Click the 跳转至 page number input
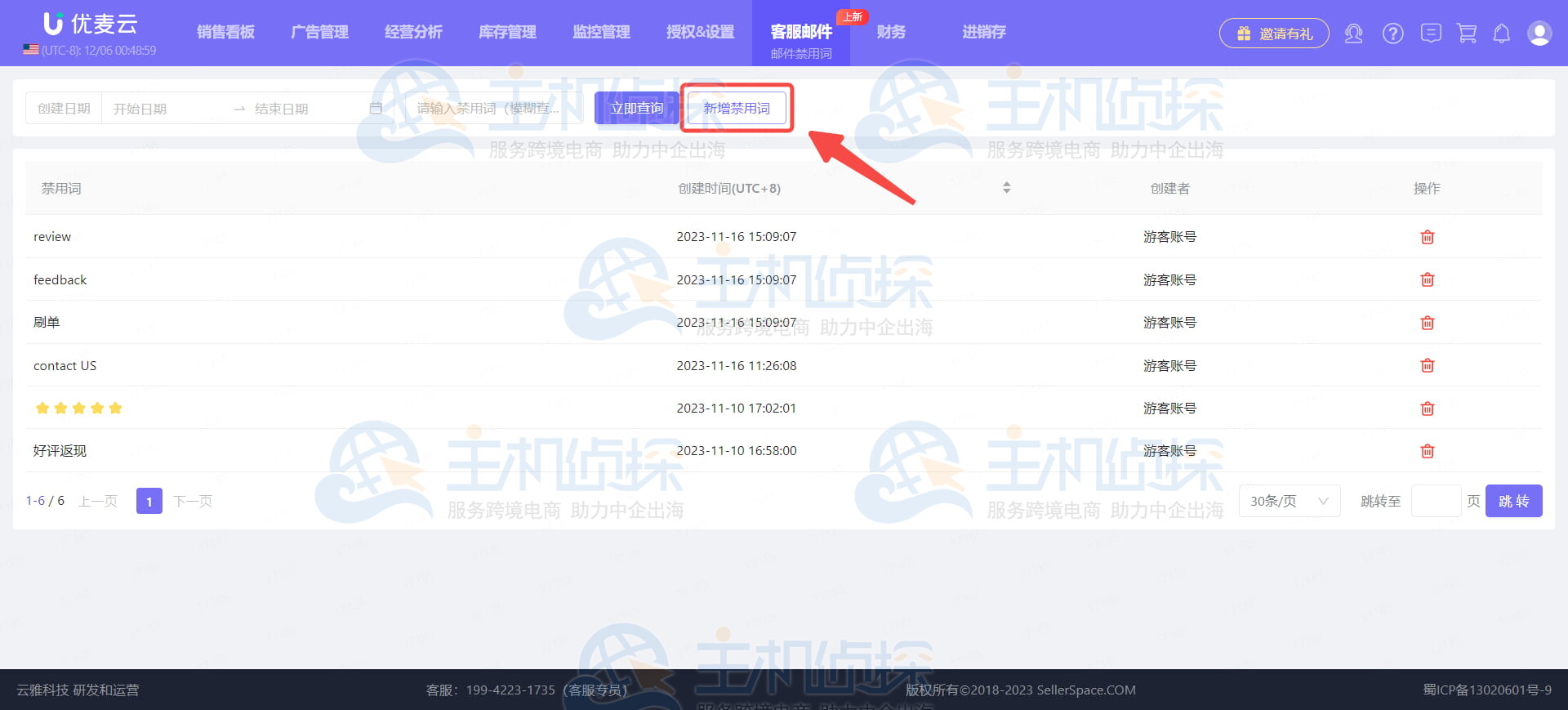1568x710 pixels. (x=1436, y=501)
